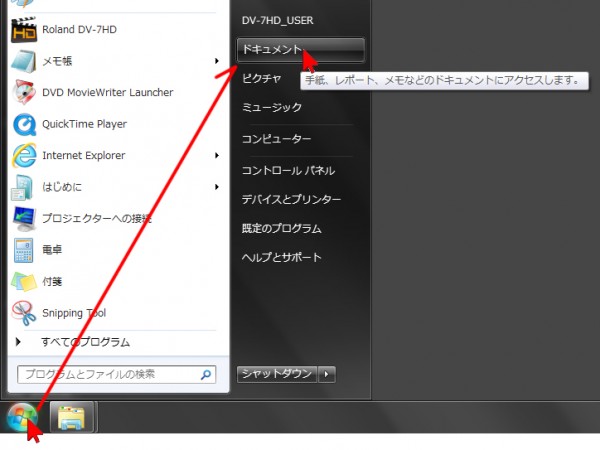
Task: Open the ミュージック folder
Action: pos(272,108)
